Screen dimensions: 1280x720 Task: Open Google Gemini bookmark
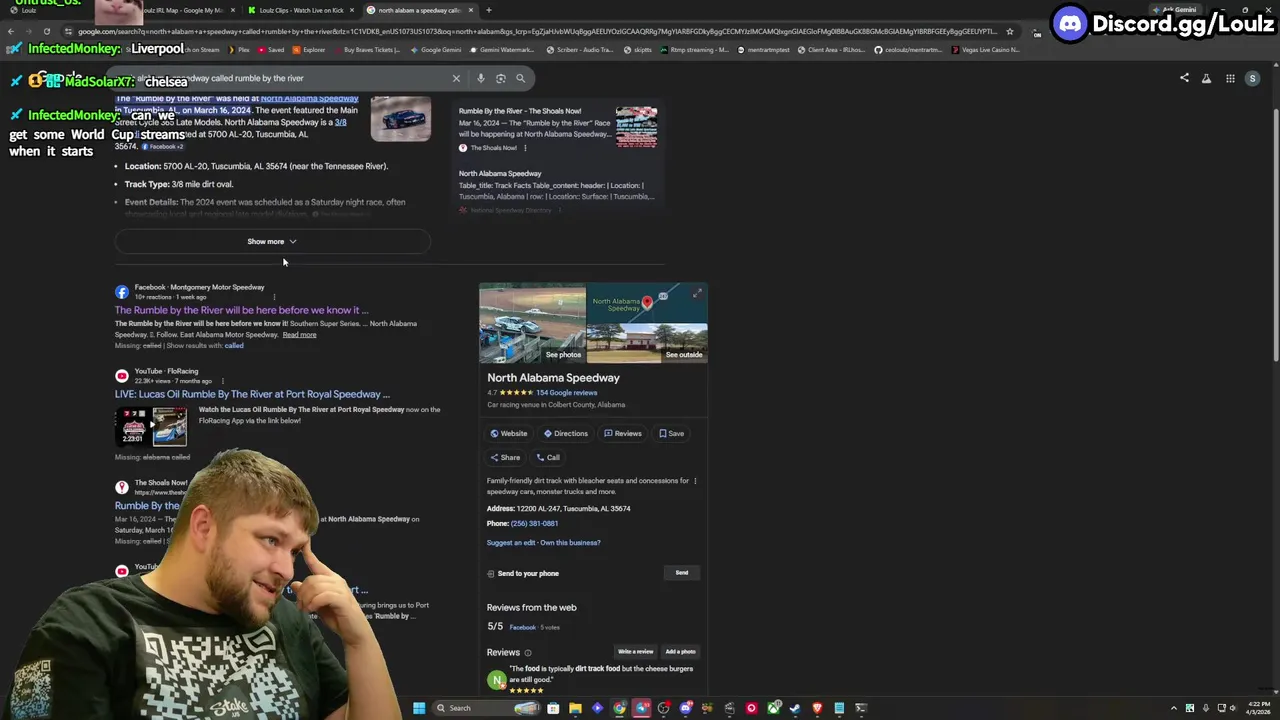436,49
